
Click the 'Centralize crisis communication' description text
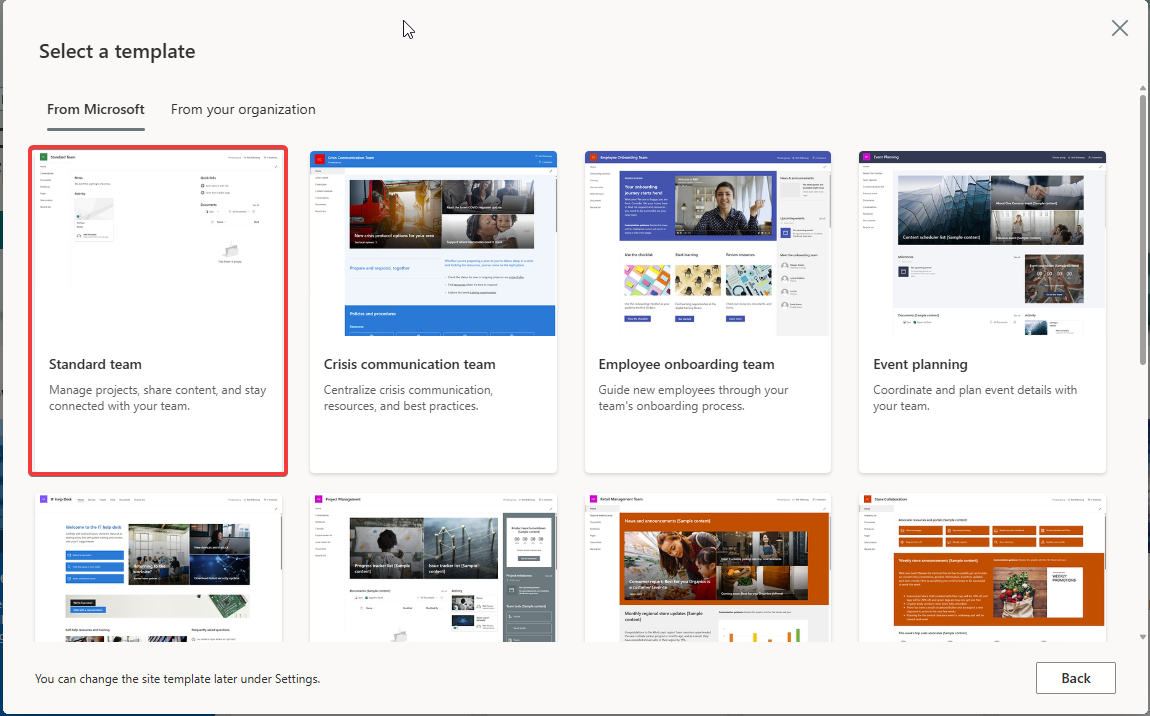pyautogui.click(x=408, y=398)
